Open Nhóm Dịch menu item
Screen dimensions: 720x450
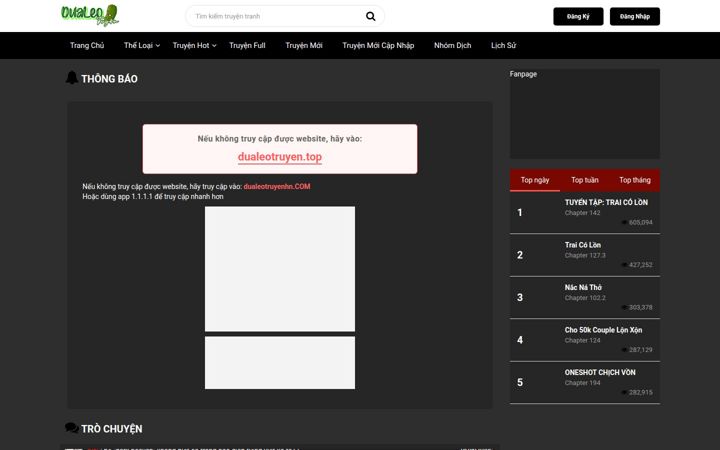452,45
